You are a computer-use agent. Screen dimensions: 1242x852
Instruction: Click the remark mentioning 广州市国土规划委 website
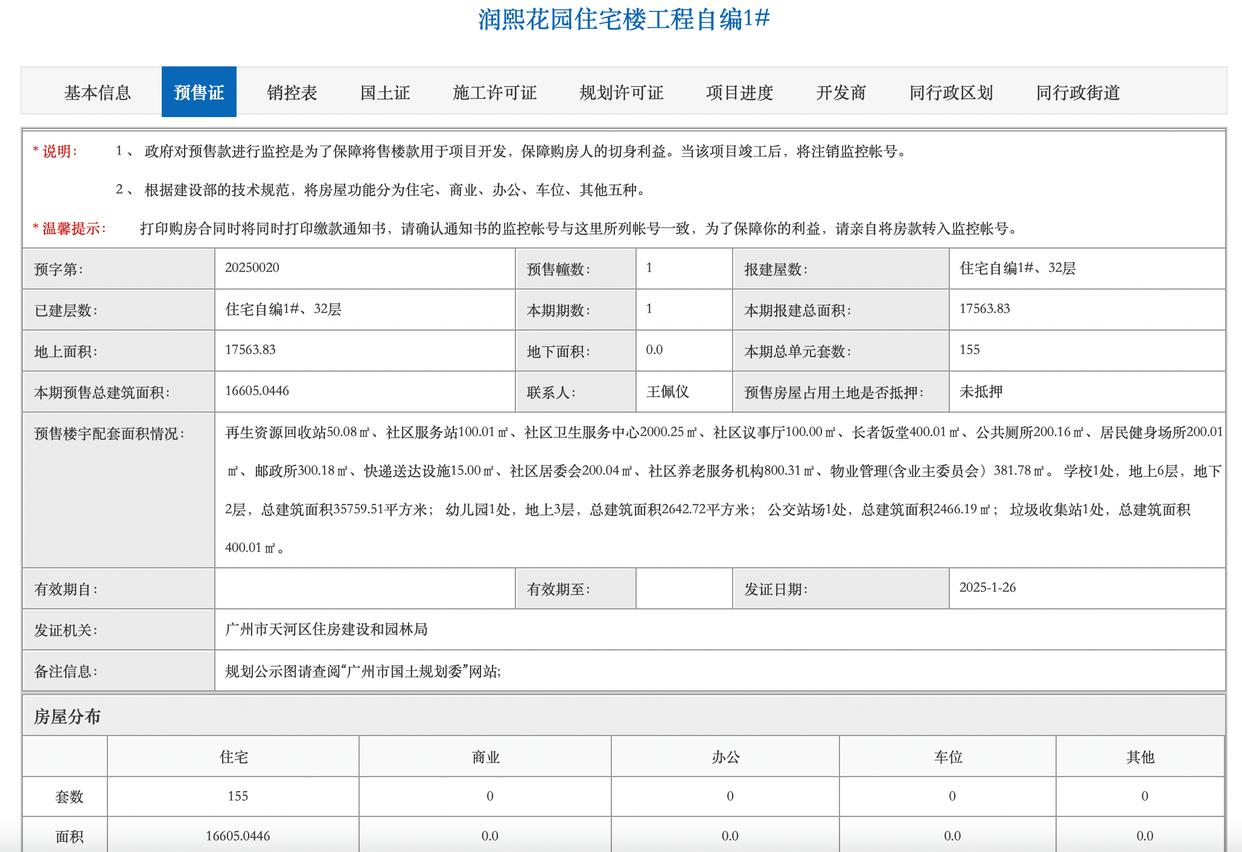[364, 671]
